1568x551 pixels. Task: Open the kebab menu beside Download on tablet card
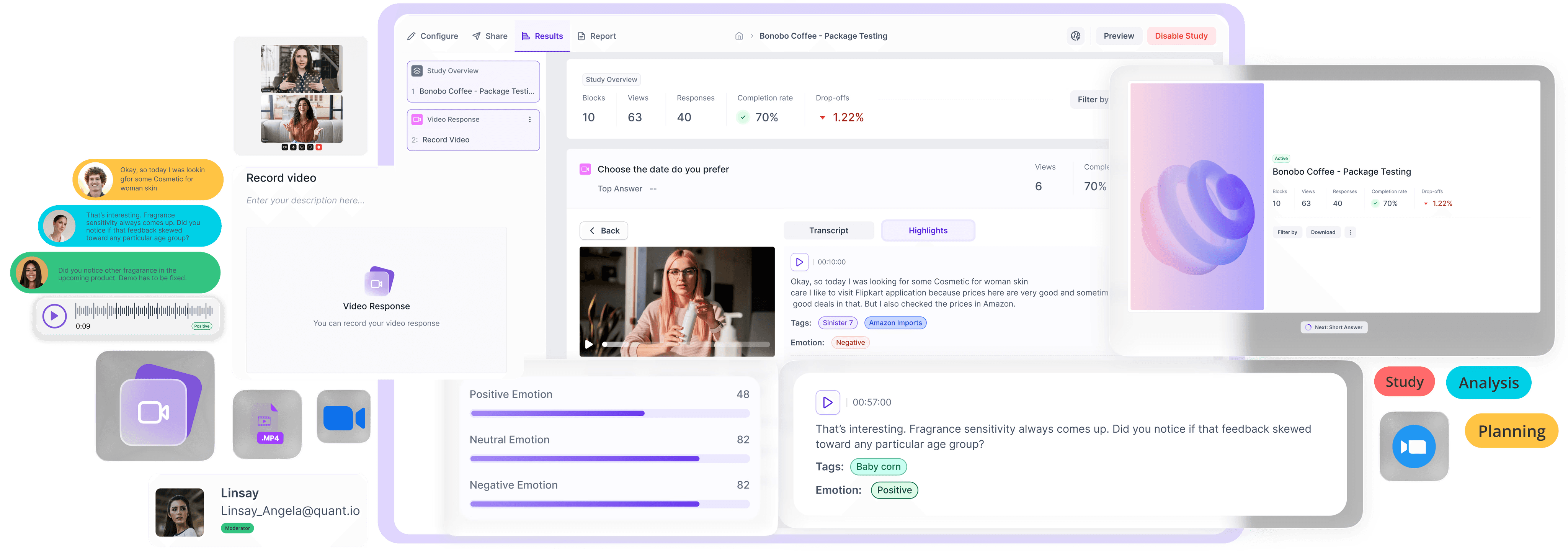[1350, 232]
